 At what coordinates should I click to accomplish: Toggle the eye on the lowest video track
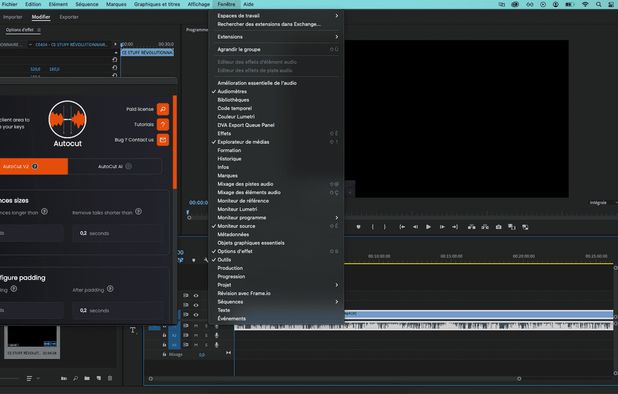click(195, 315)
